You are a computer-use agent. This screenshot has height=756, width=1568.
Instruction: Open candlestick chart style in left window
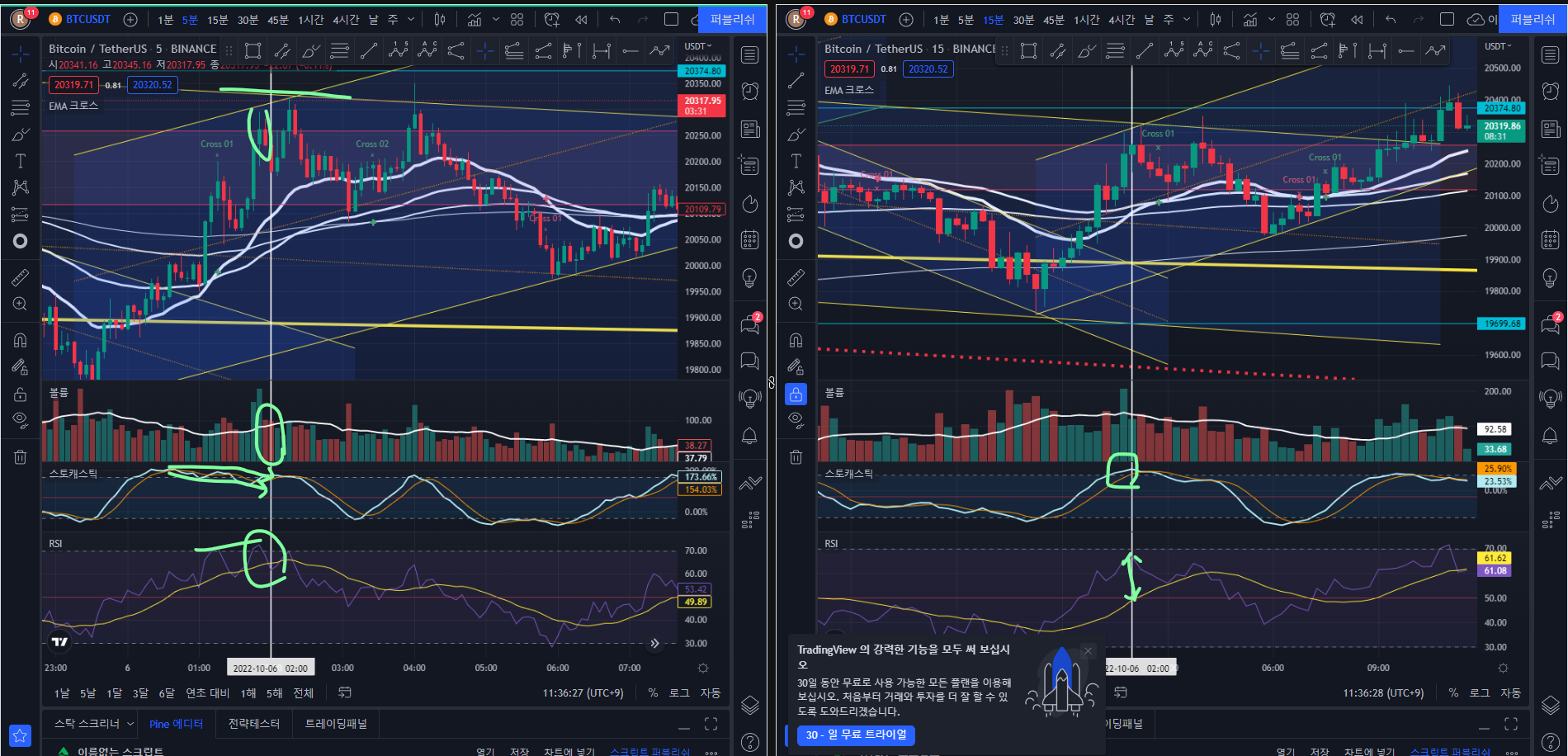440,19
